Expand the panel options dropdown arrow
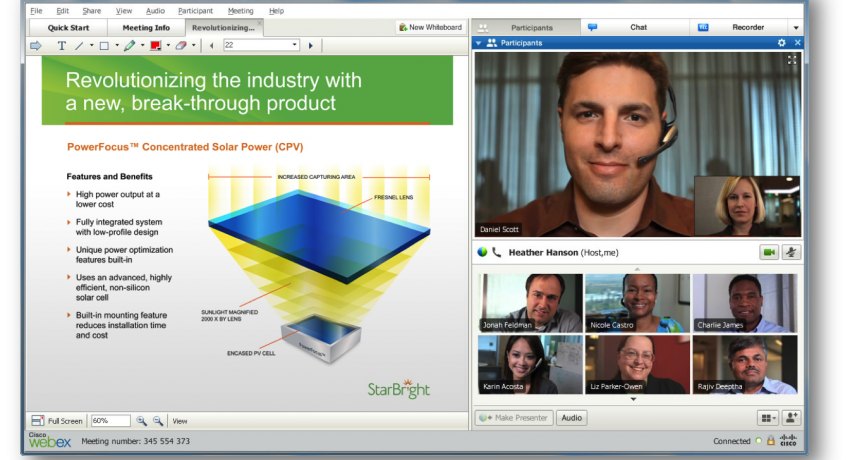The image size is (850, 460). pyautogui.click(x=796, y=27)
